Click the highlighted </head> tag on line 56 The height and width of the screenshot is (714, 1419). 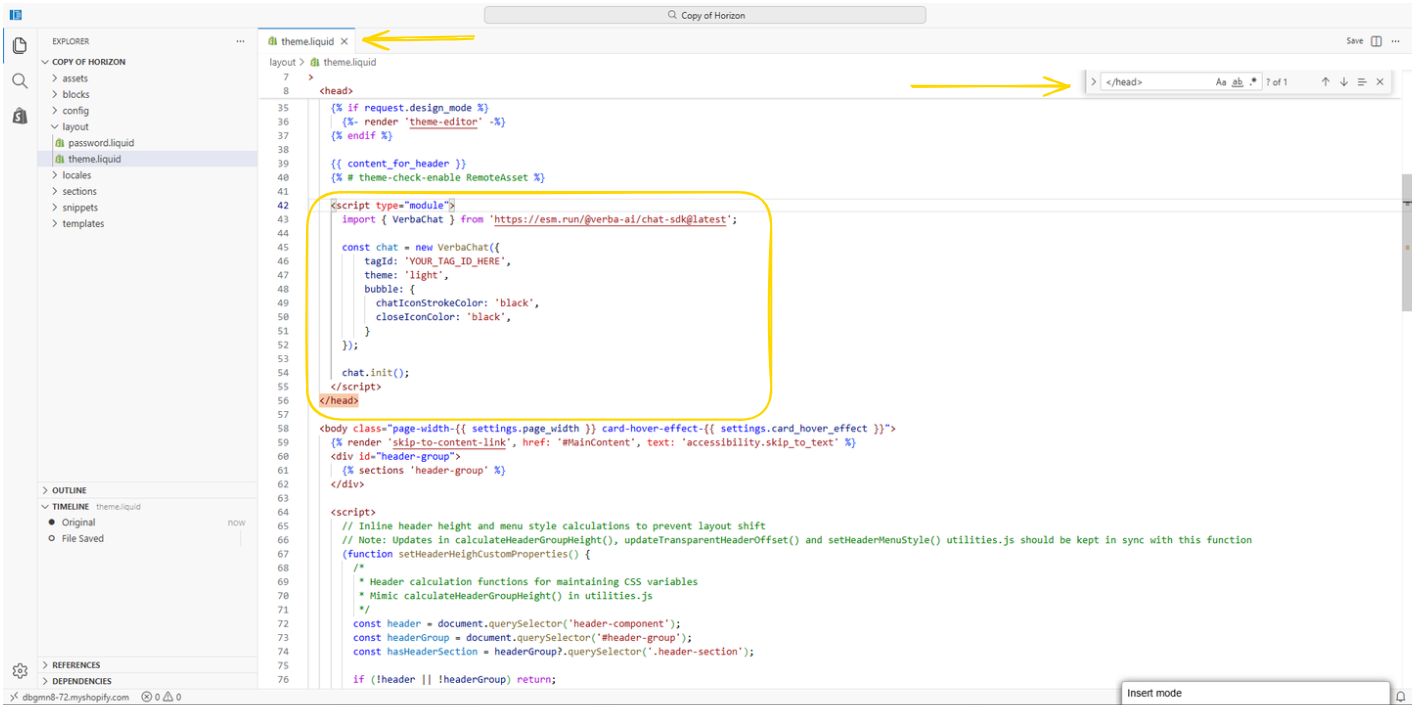pyautogui.click(x=338, y=400)
